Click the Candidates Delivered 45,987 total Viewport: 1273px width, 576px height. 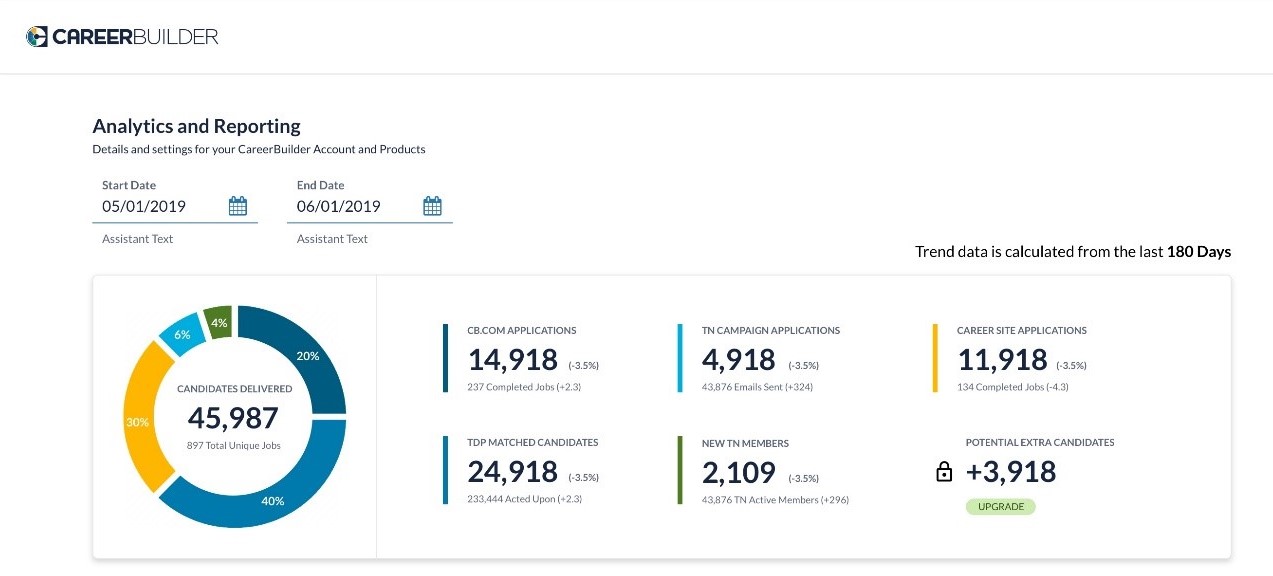point(234,417)
